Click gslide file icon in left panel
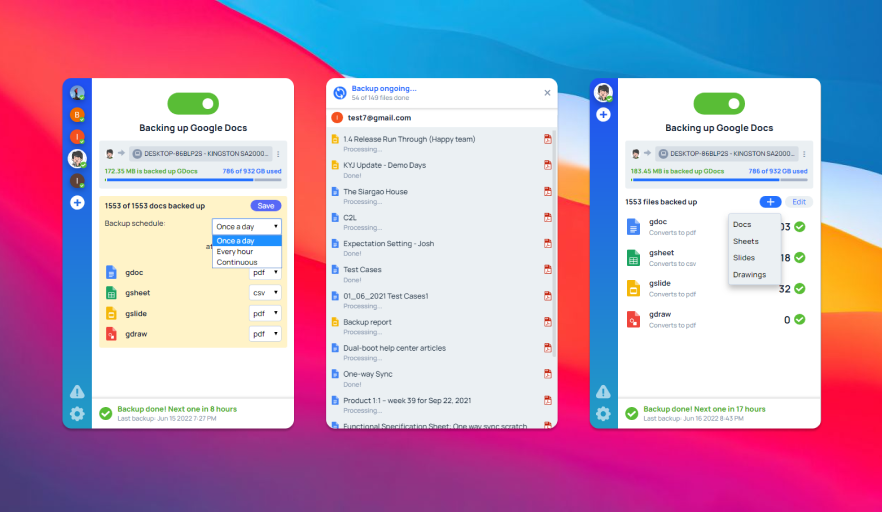The width and height of the screenshot is (882, 512). (x=111, y=313)
